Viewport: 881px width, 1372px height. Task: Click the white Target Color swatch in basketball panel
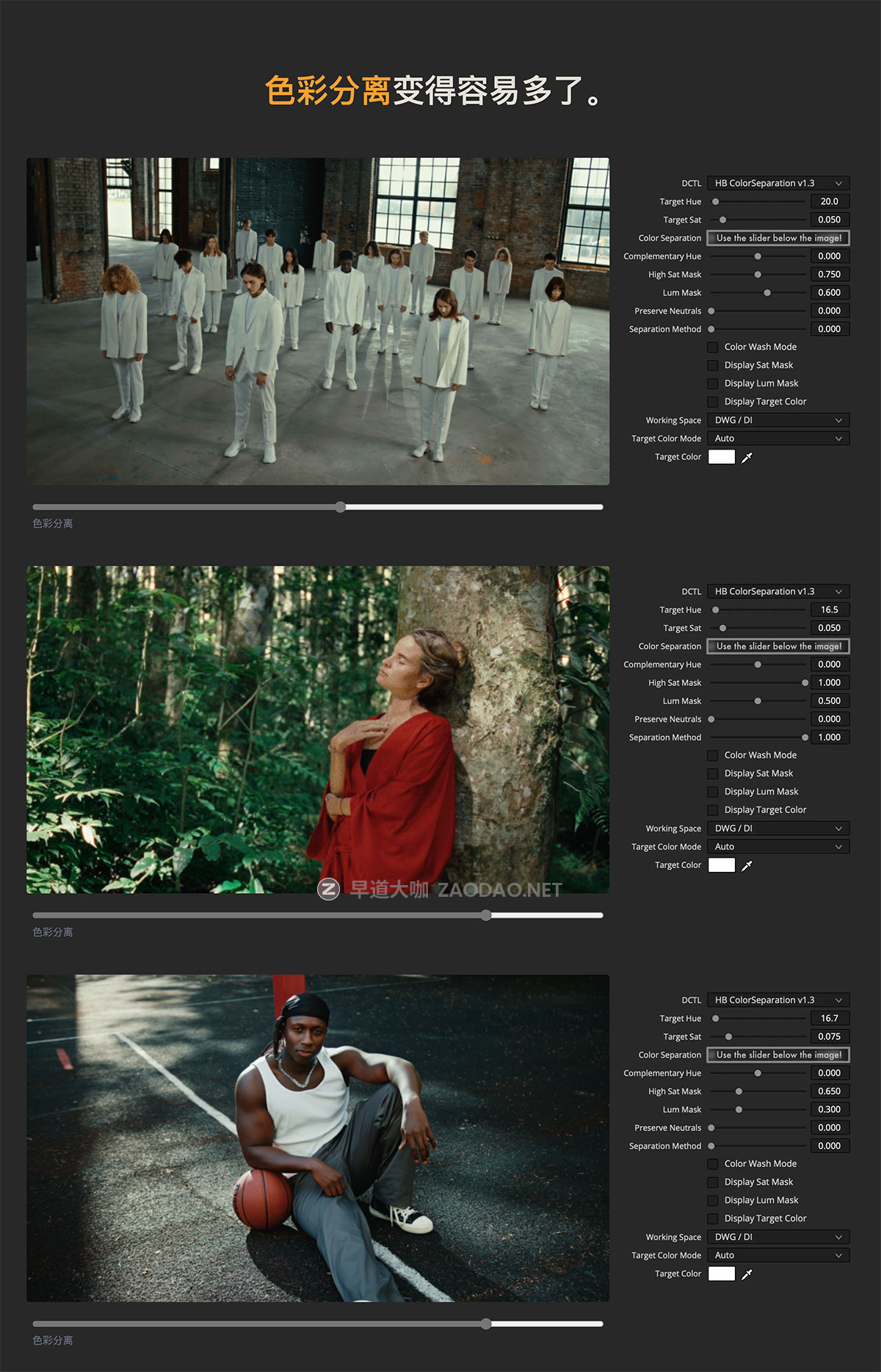(722, 1274)
